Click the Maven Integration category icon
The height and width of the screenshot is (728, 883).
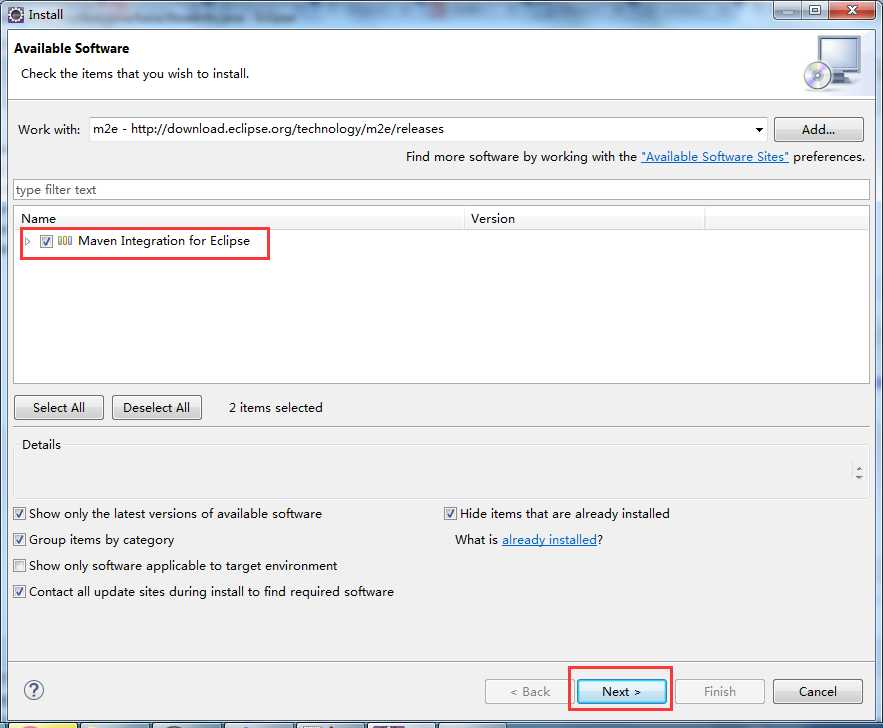coord(65,241)
